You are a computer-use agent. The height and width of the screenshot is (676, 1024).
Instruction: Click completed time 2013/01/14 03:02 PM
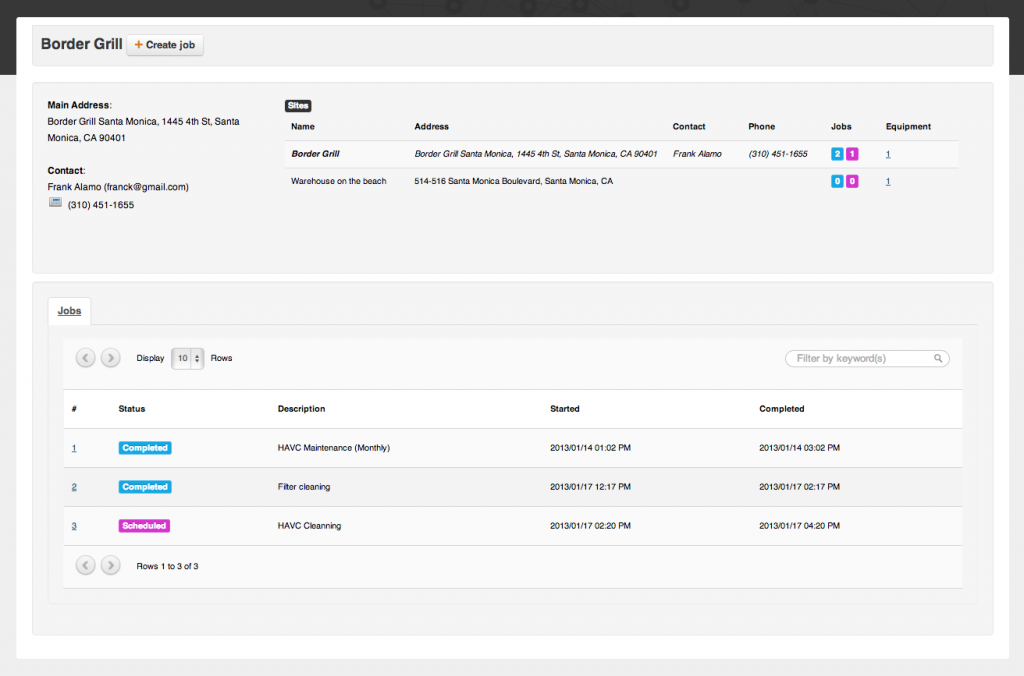pos(799,448)
